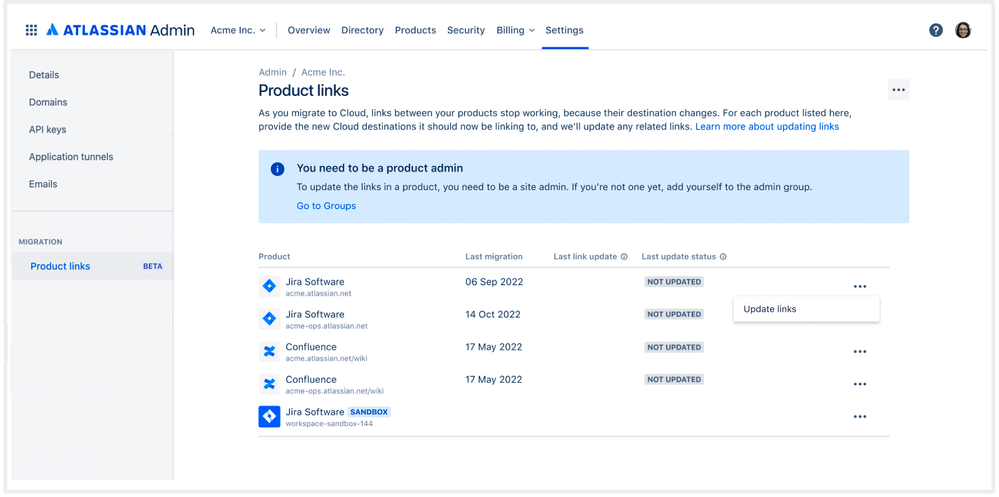Select the Settings tab
This screenshot has width=999, height=497.
point(564,30)
